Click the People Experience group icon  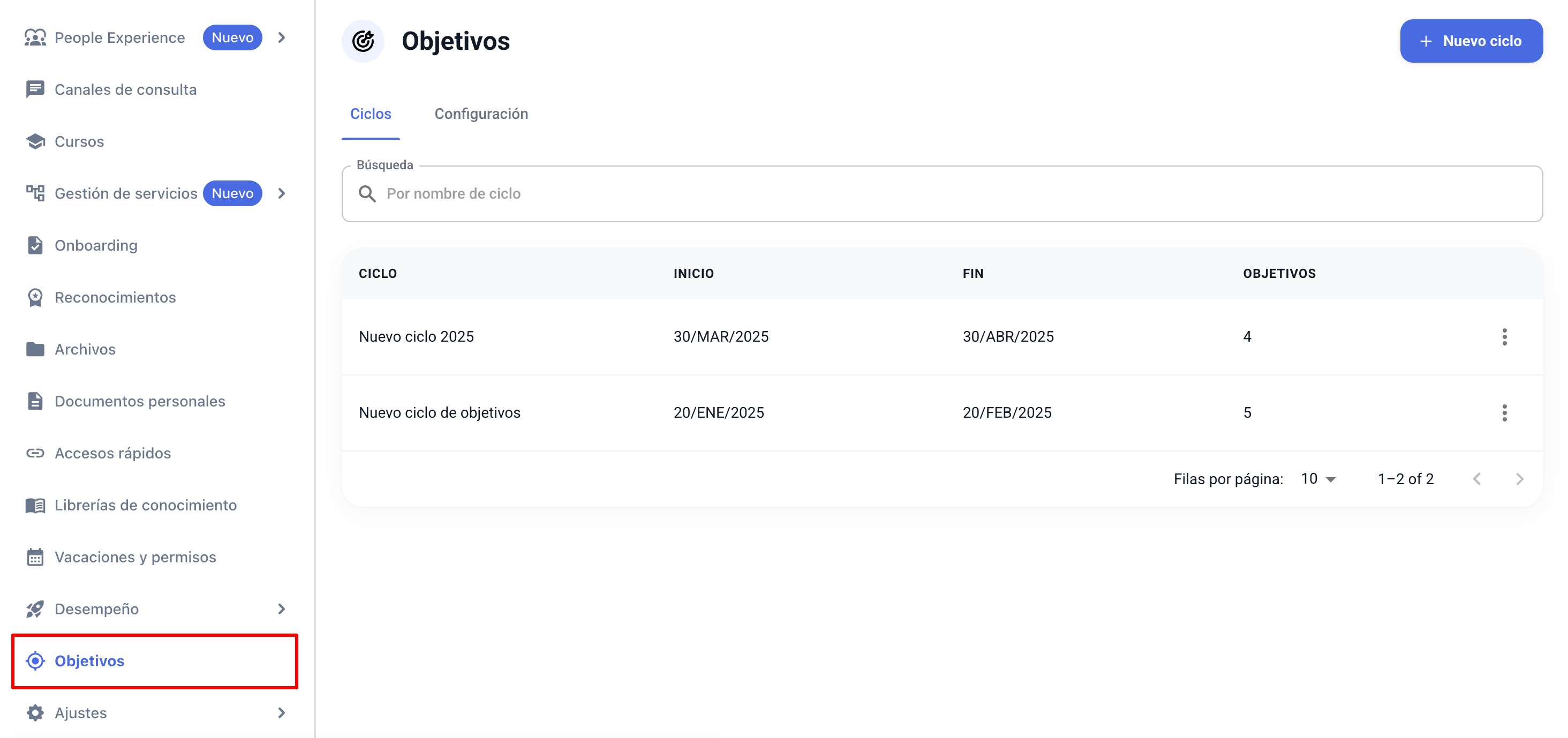[x=35, y=37]
